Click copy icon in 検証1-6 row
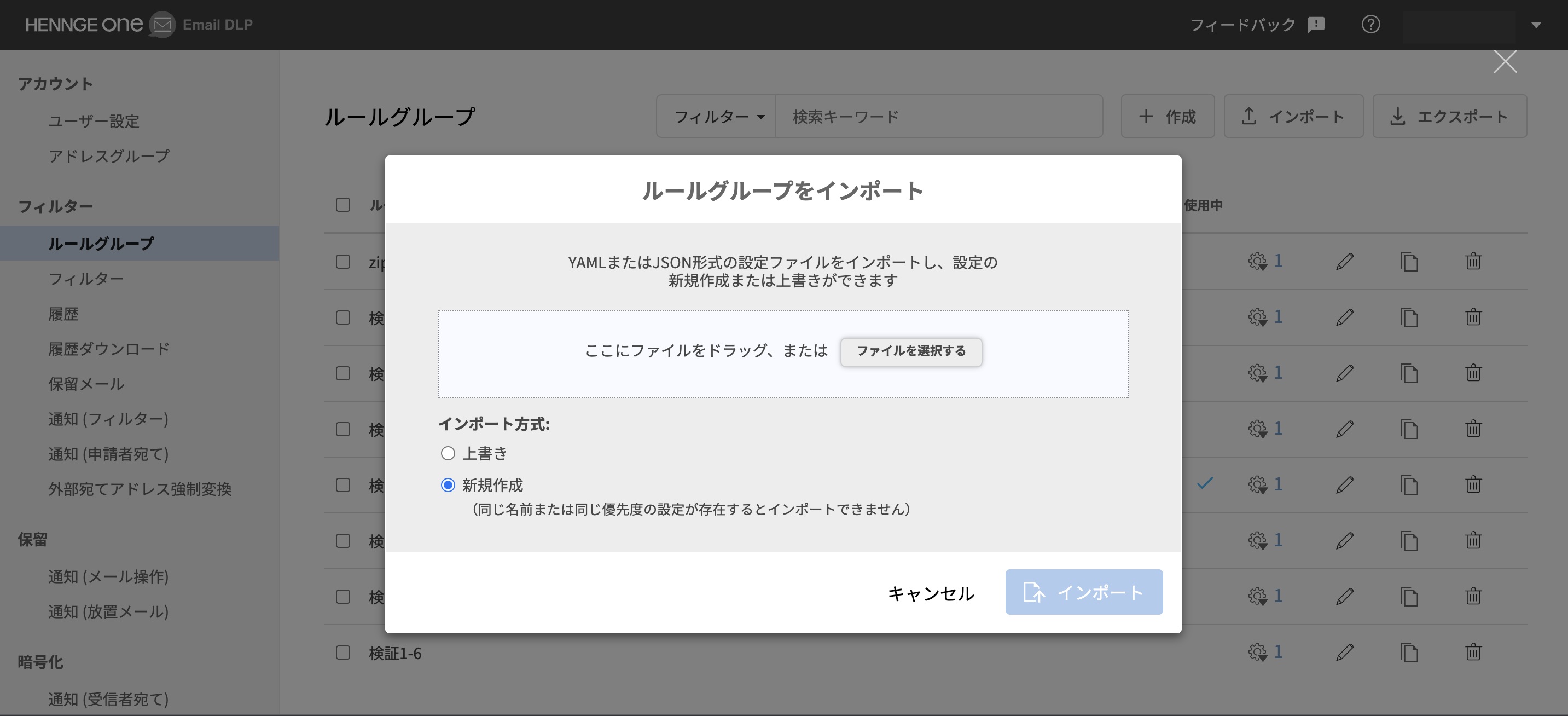The image size is (1568, 716). coord(1409,653)
